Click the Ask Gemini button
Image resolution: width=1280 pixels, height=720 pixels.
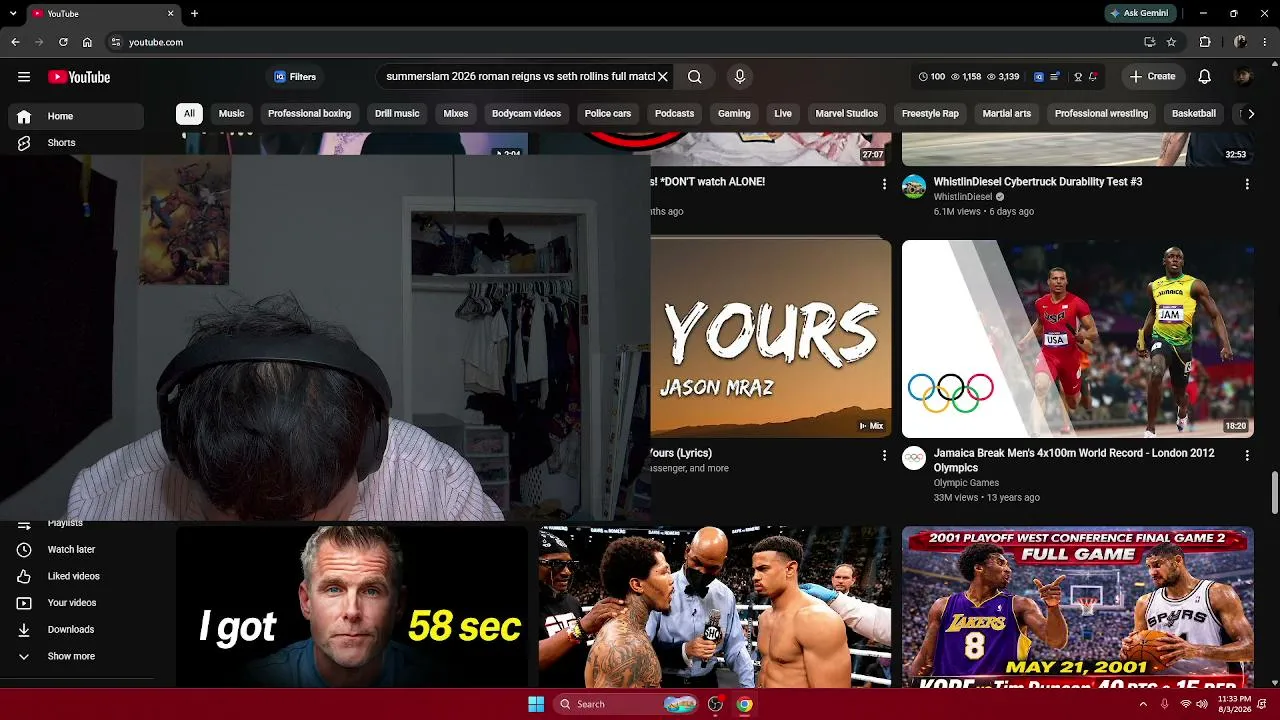tap(1139, 14)
